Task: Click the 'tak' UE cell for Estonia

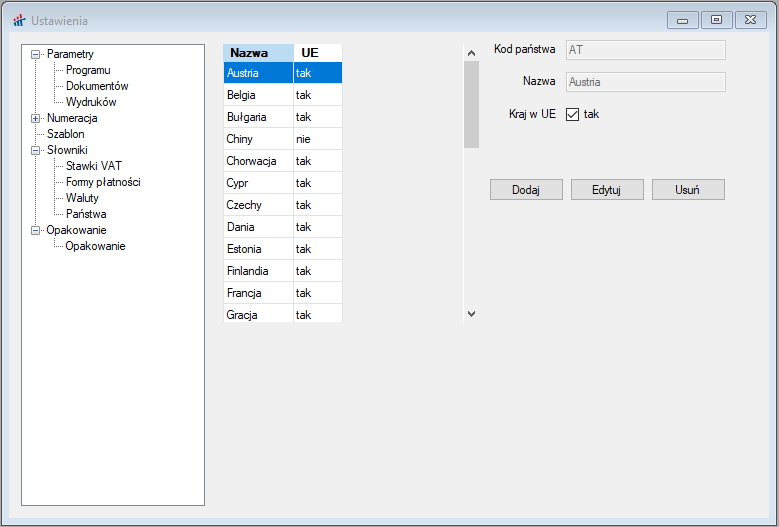Action: pyautogui.click(x=318, y=248)
